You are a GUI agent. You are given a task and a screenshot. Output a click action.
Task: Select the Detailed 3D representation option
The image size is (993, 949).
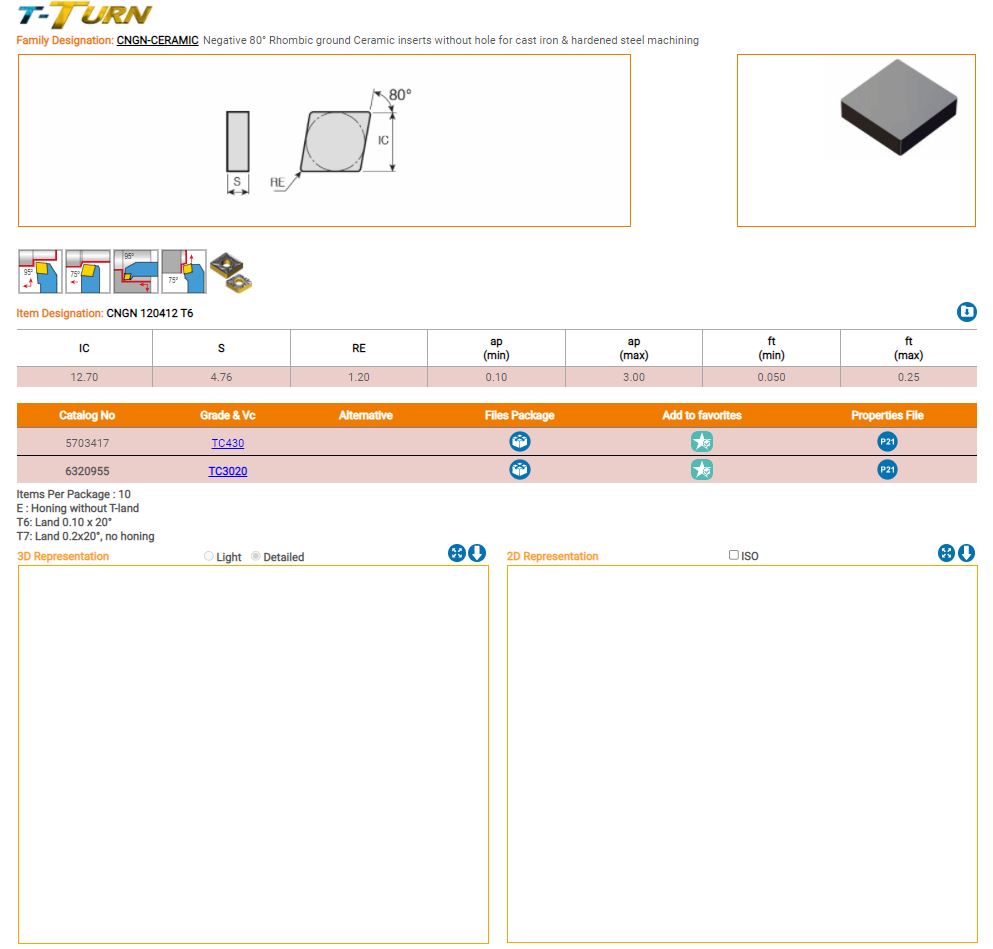click(256, 557)
